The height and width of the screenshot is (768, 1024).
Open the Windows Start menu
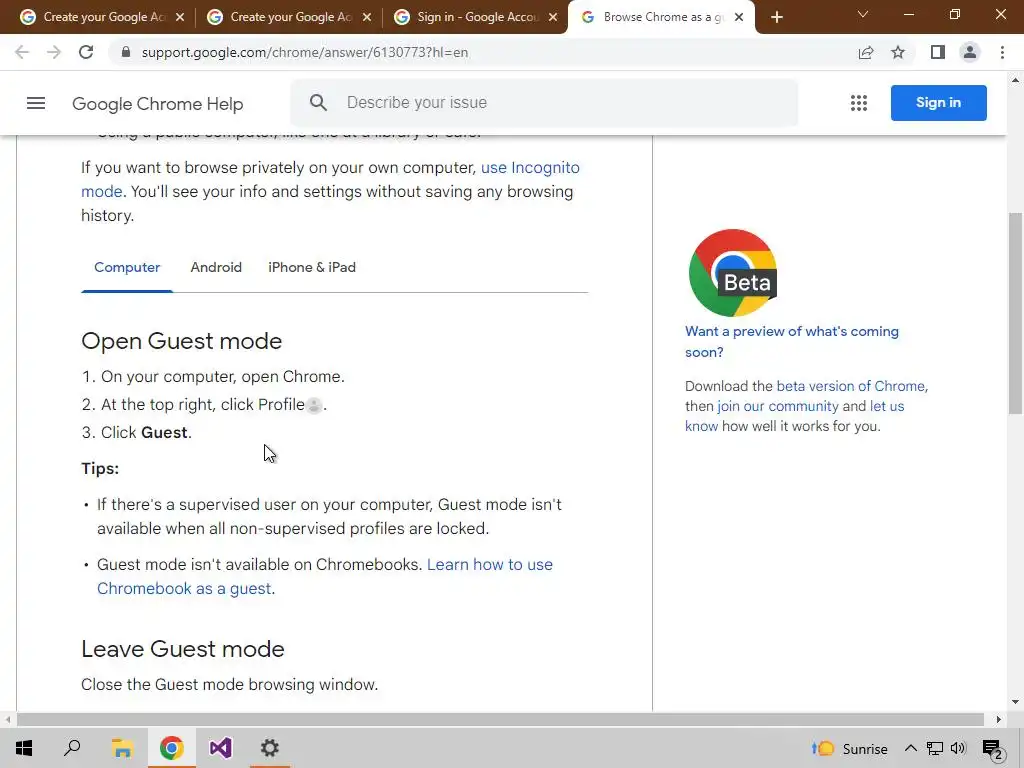24,748
